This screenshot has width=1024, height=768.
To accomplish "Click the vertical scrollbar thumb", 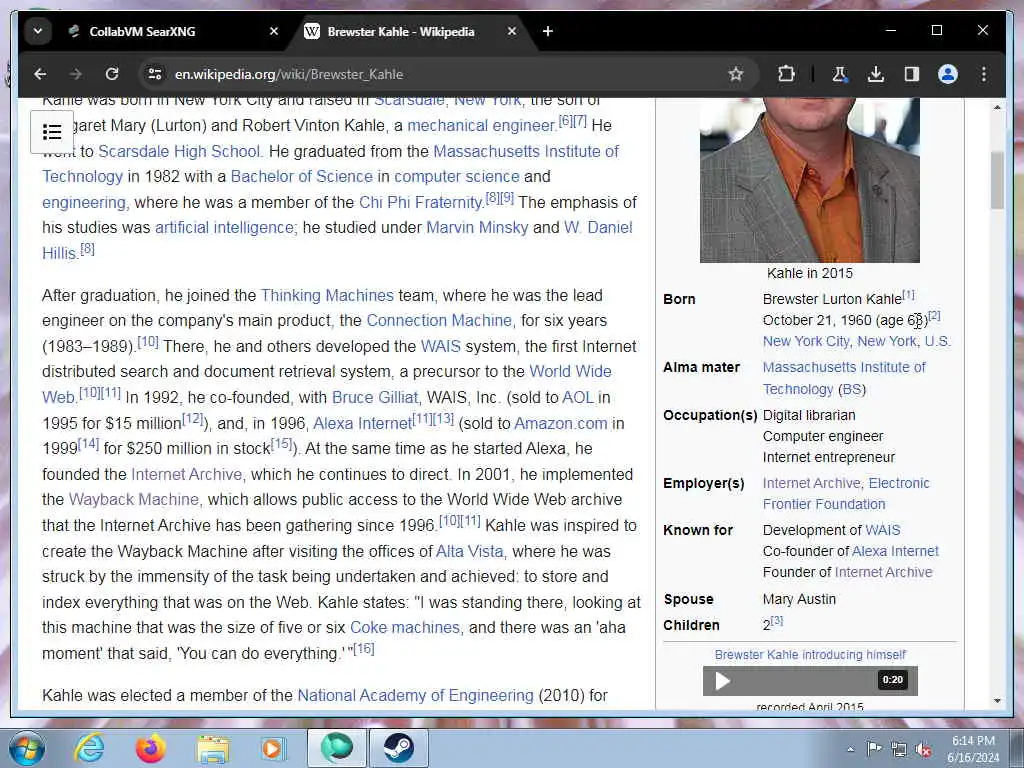I will [997, 180].
